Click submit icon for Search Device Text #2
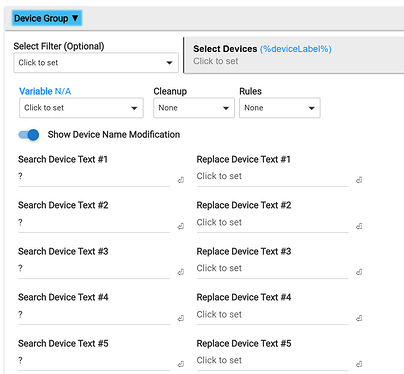Viewport: 404px width, 374px height. point(181,226)
